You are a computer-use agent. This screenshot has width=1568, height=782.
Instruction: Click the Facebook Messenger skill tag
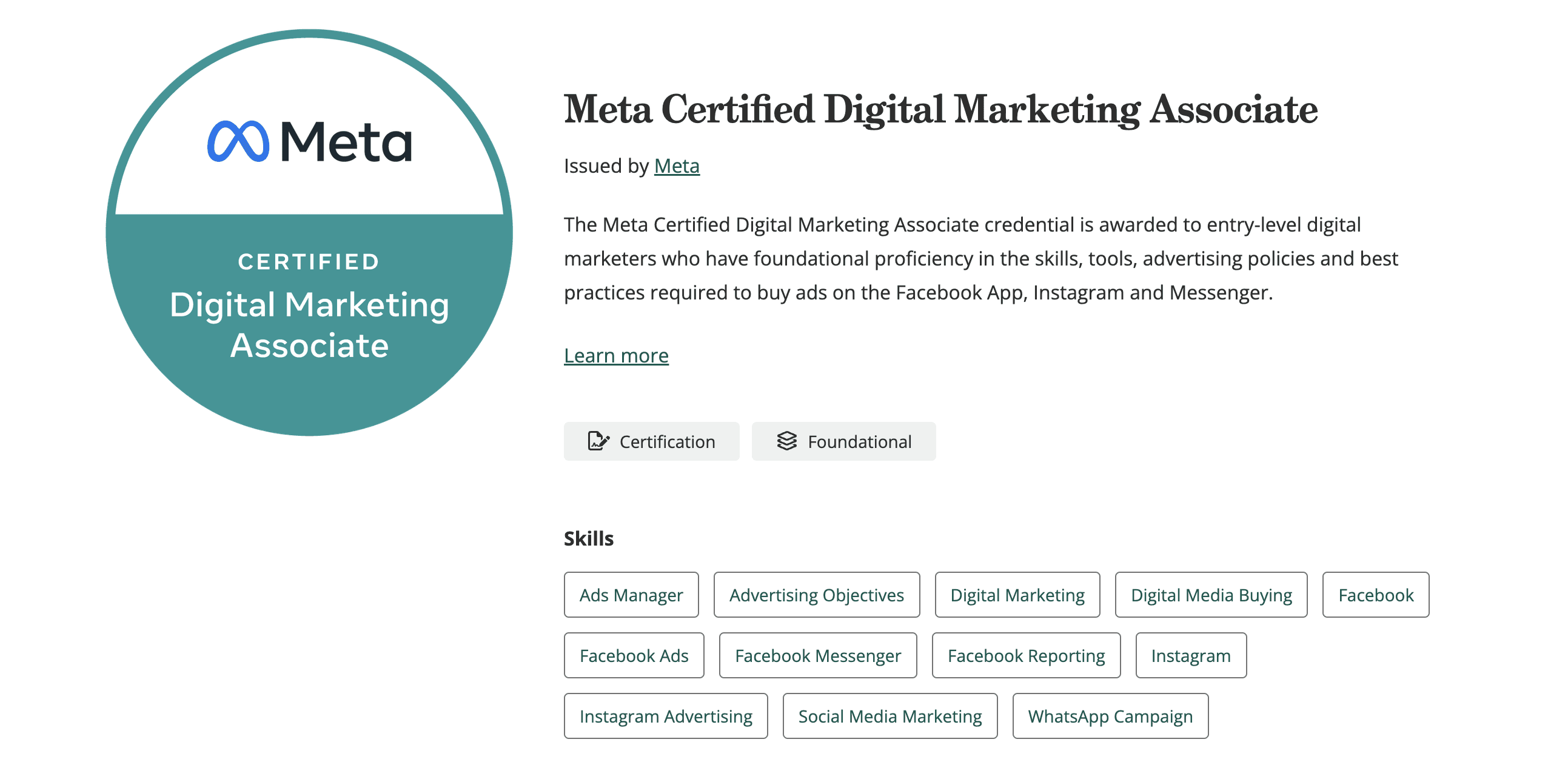pos(817,655)
